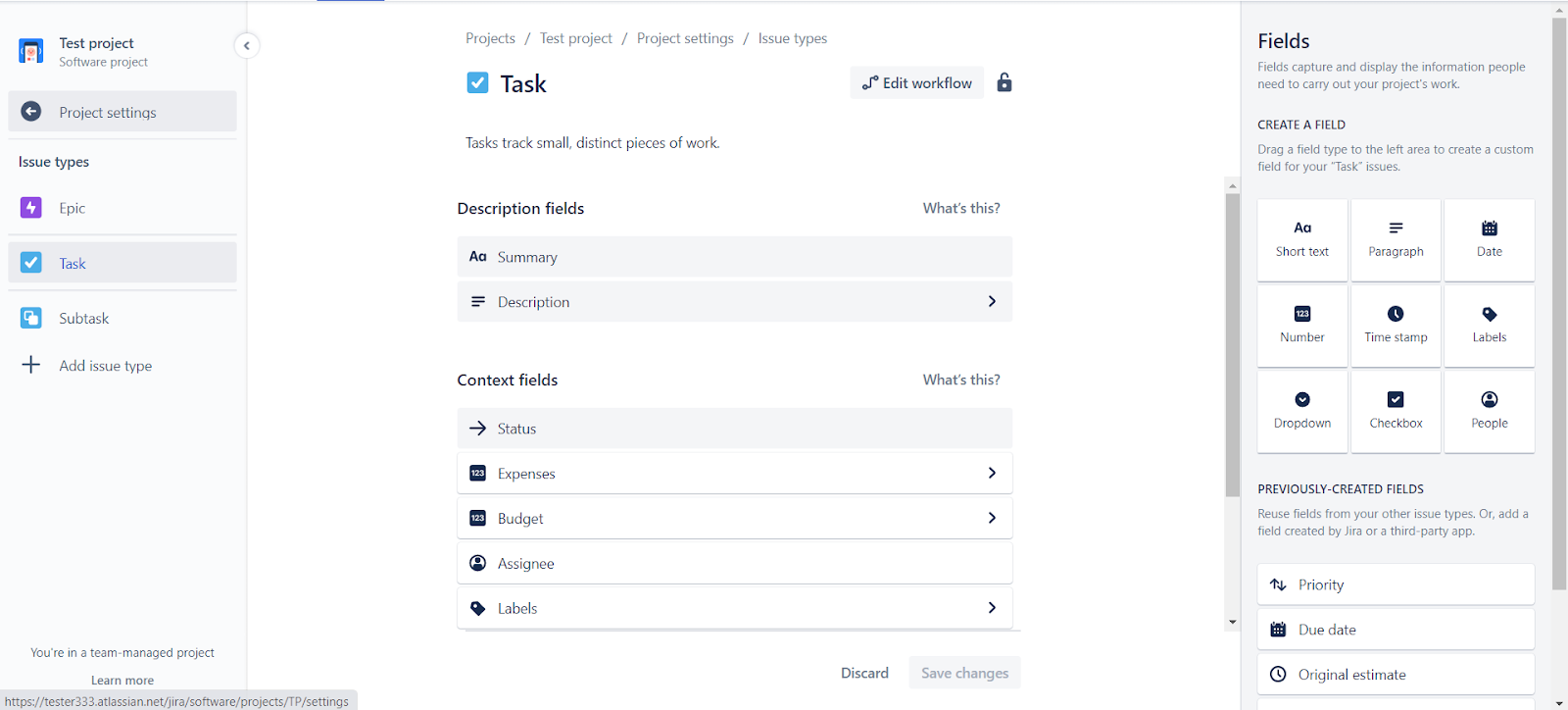Expand the Expenses field chevron
Screen dimensions: 1568x710
coord(992,473)
